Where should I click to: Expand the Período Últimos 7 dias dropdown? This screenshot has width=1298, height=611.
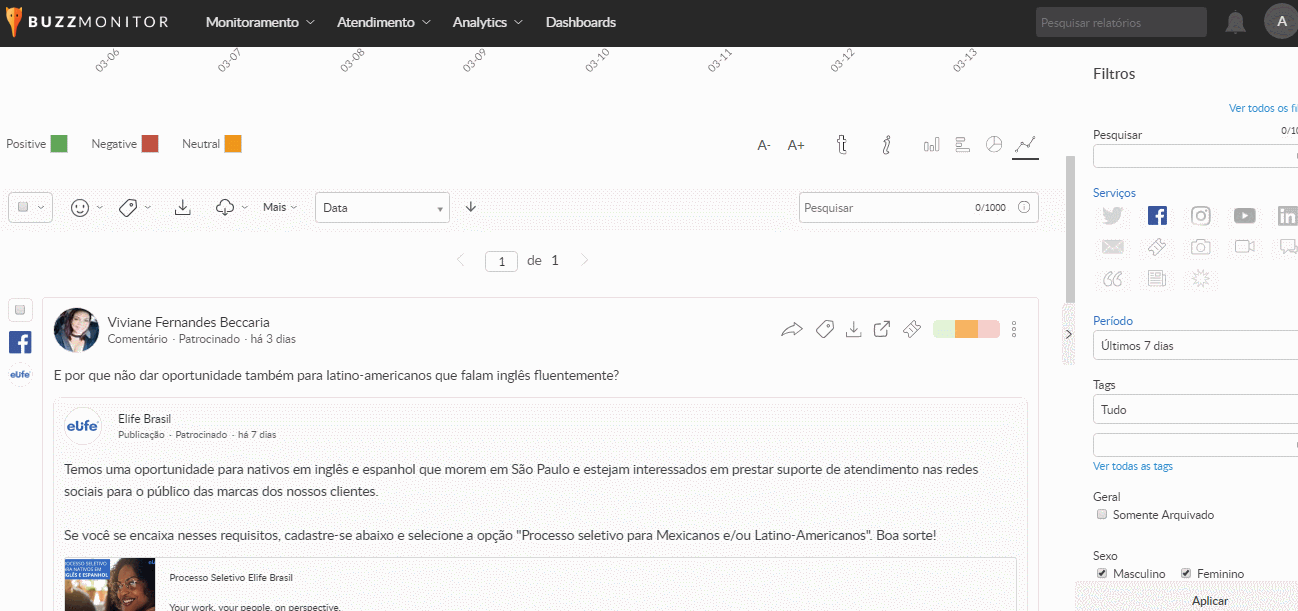[1195, 346]
